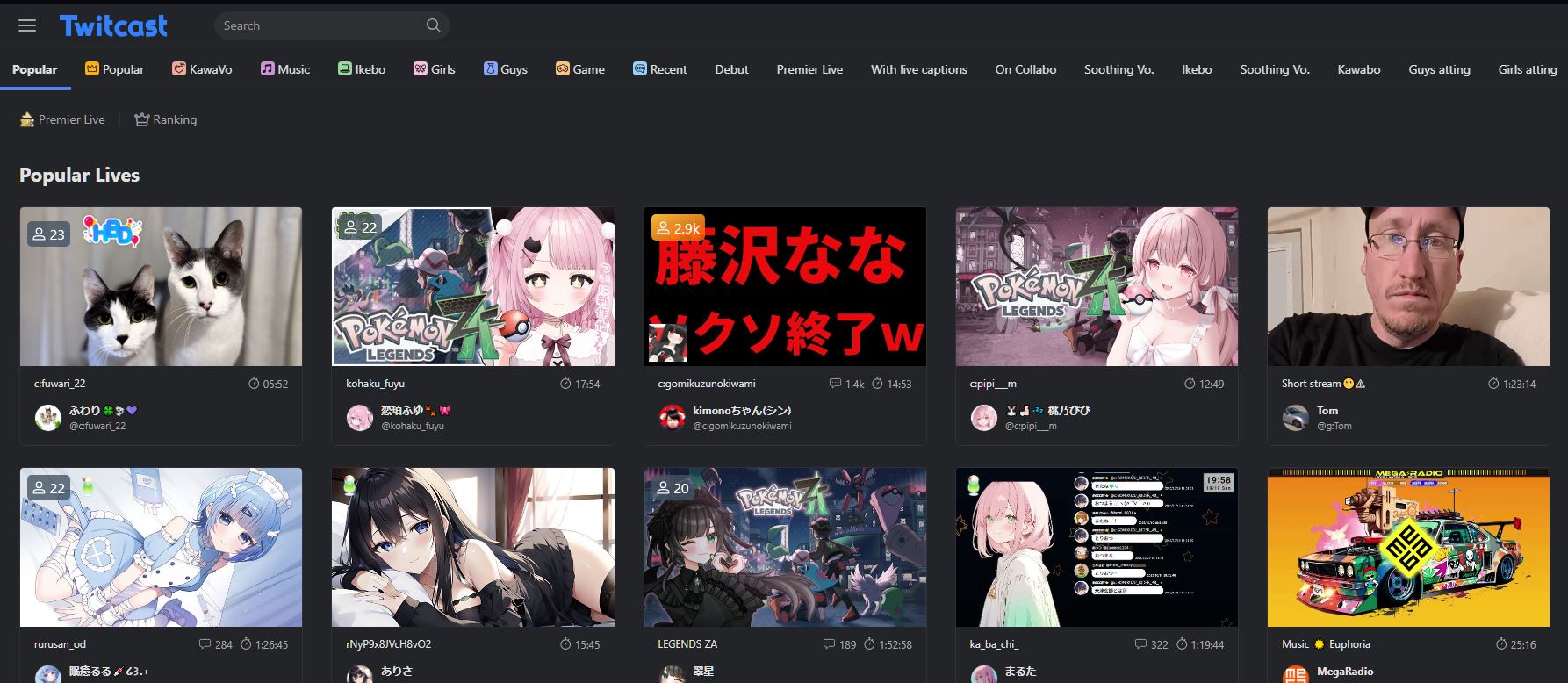Open the red Japanese text stream thumbnail
Screen dimensions: 1568x683
785,286
